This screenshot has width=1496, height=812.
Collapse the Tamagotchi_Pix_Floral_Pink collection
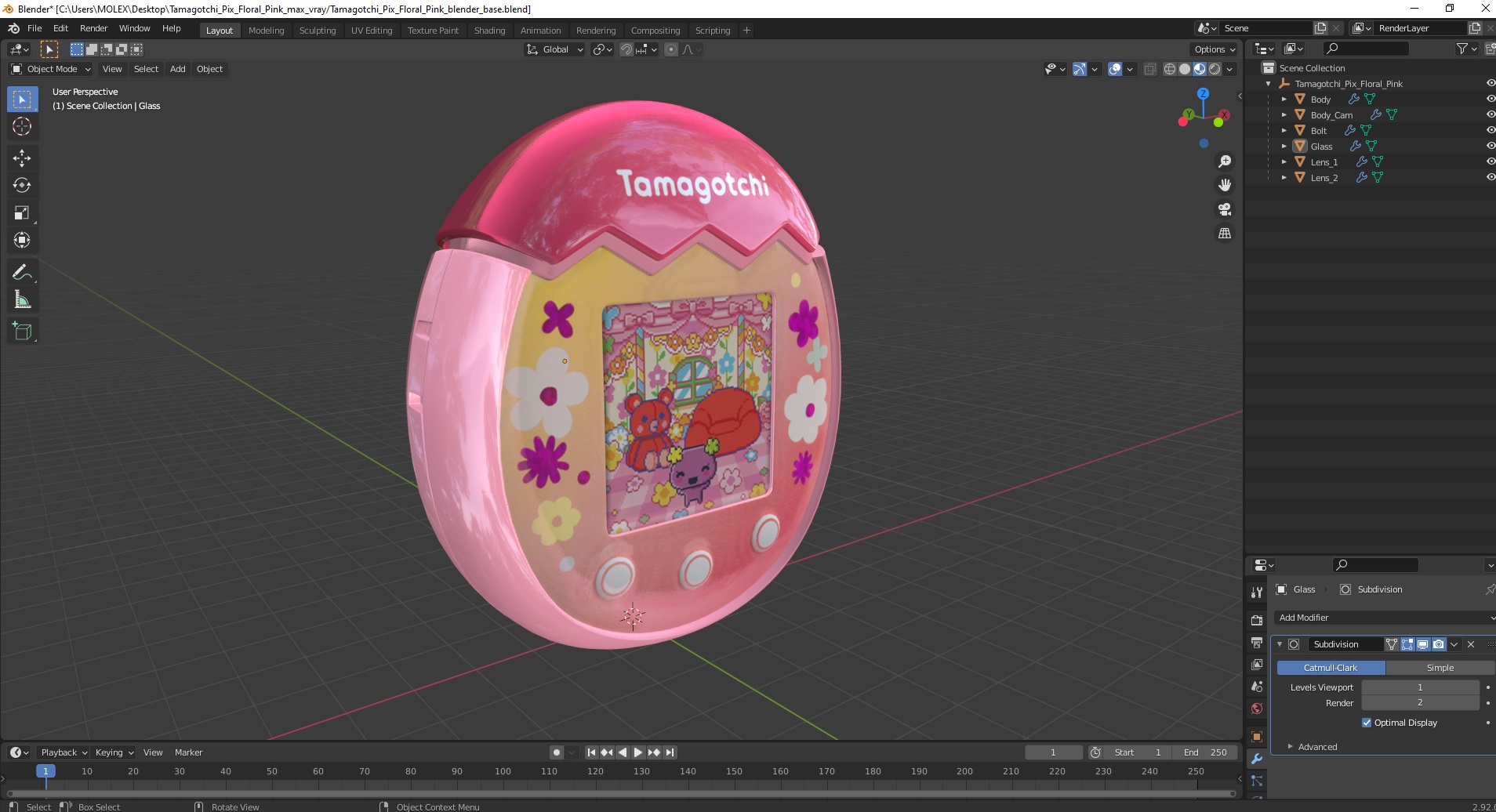click(1268, 84)
